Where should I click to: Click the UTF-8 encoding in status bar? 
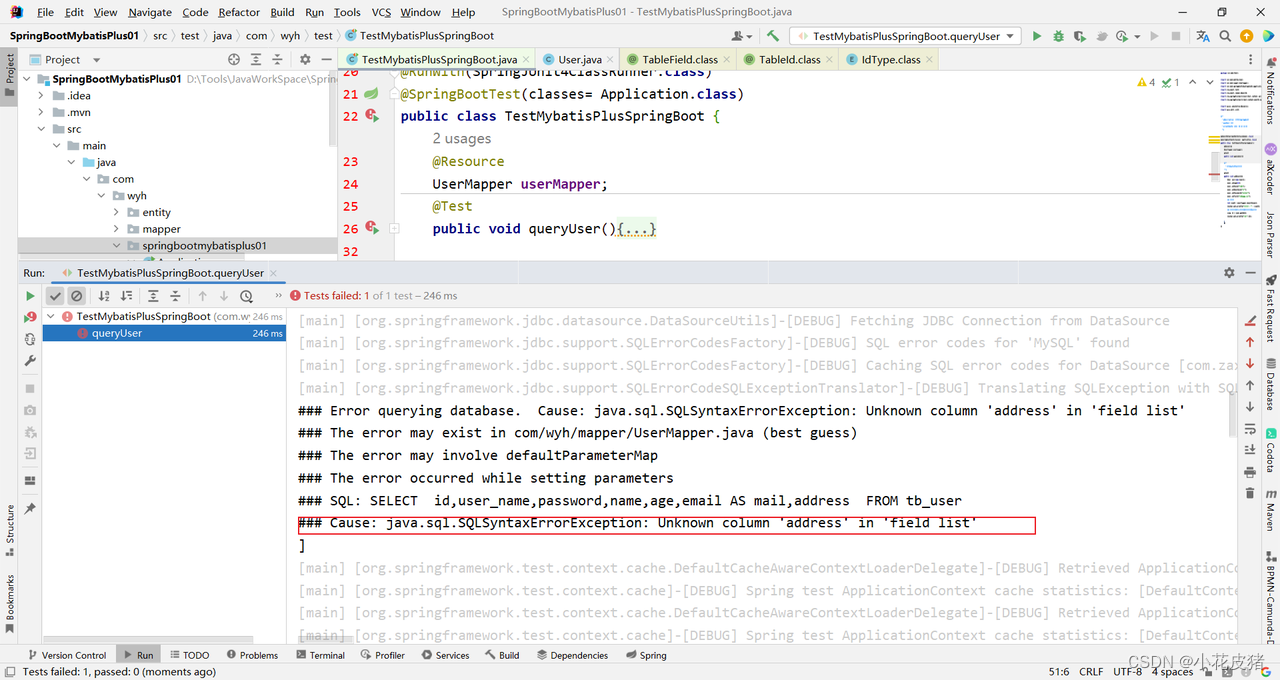click(1127, 672)
